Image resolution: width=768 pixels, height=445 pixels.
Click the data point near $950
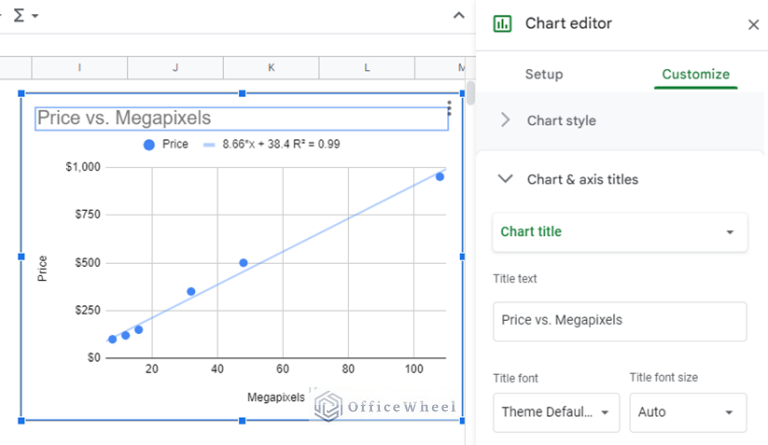tap(440, 177)
